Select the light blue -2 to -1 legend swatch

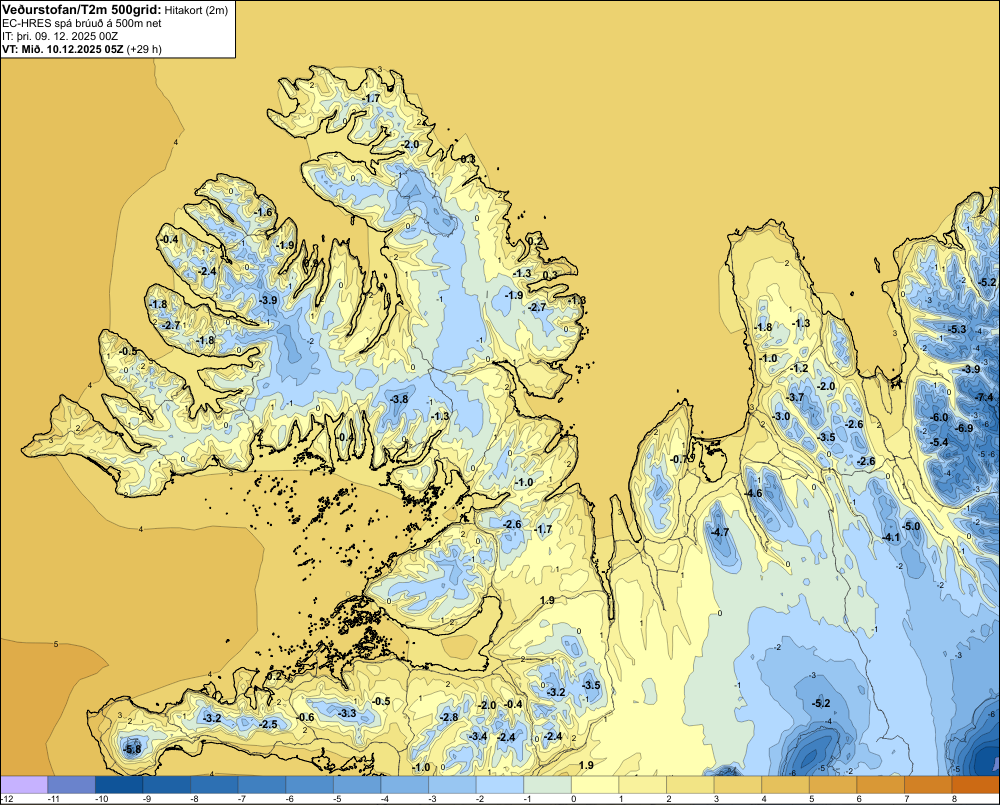pyautogui.click(x=500, y=784)
